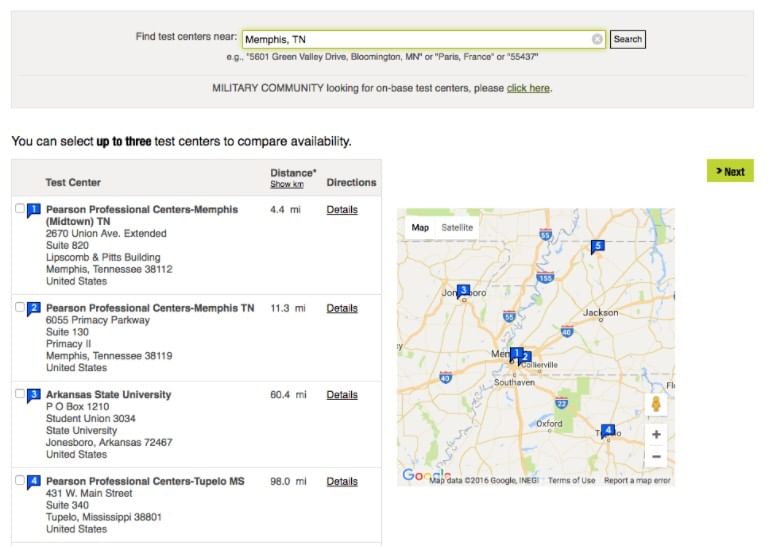Click the '98.0 mi' distance value

point(288,481)
